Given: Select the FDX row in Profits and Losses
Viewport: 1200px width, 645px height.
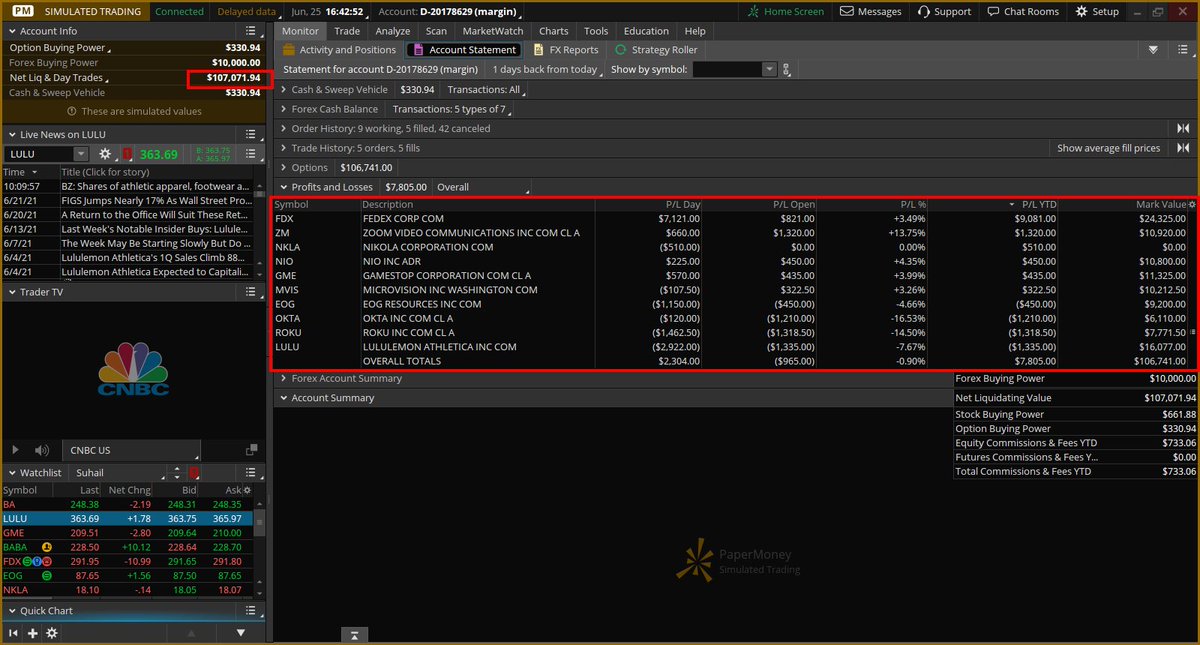Looking at the screenshot, I should [735, 218].
